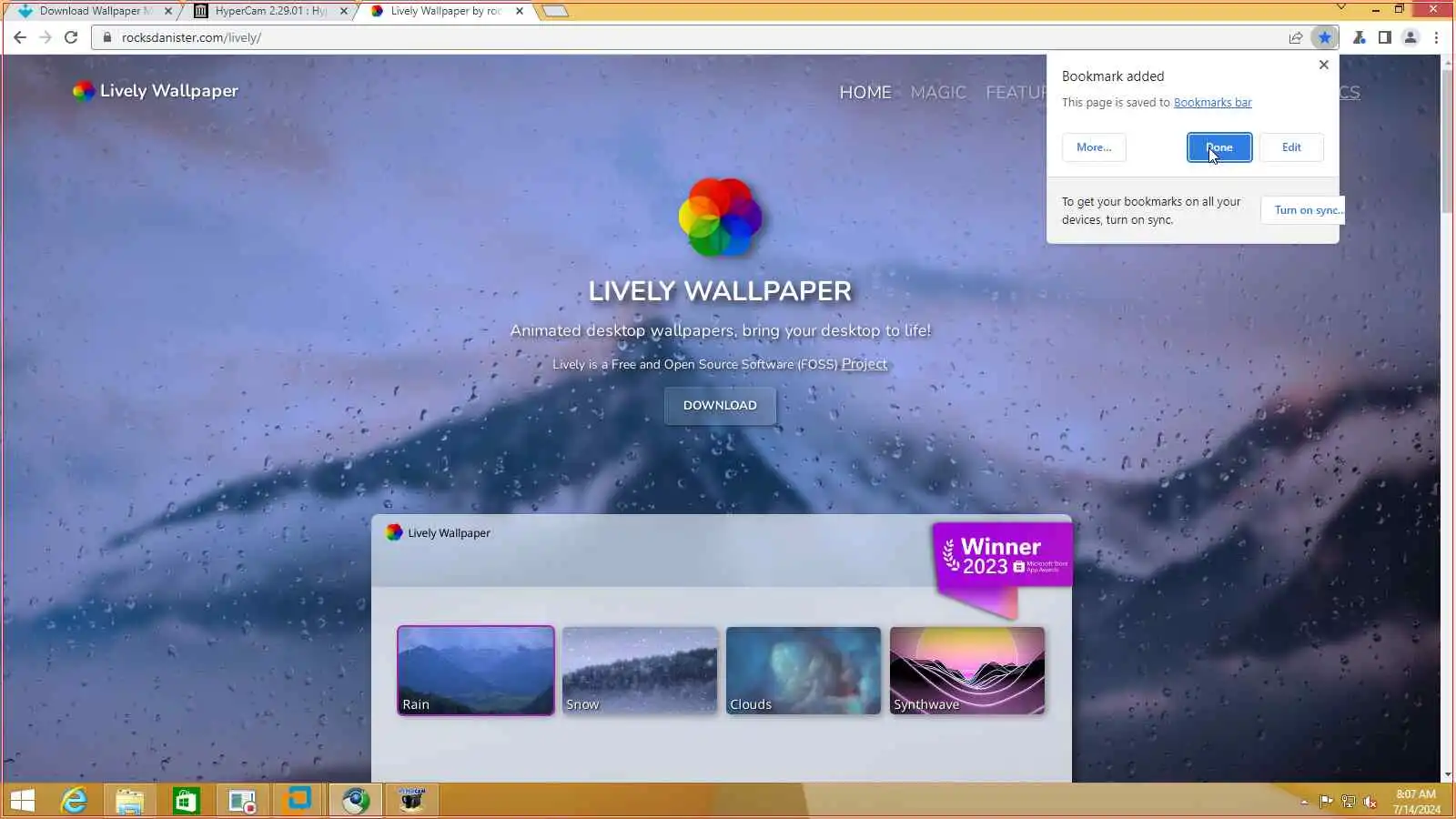Click the DOWNLOAD button
The image size is (1456, 819).
pyautogui.click(x=720, y=406)
